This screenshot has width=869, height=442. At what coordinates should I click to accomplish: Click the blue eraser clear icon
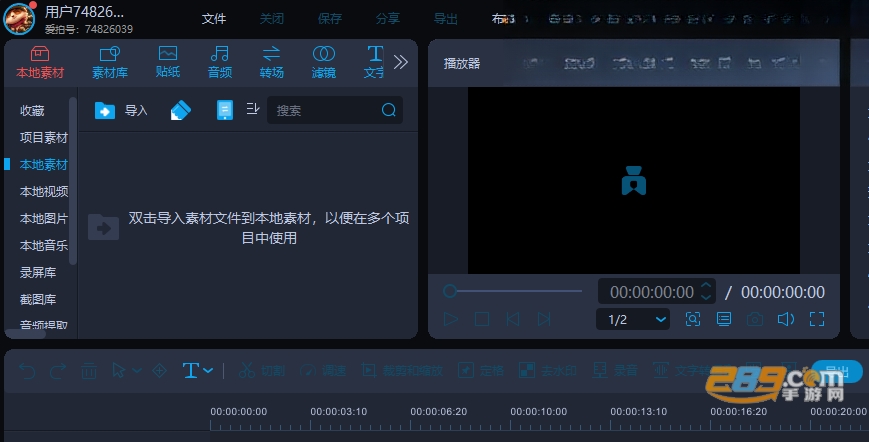pyautogui.click(x=180, y=110)
